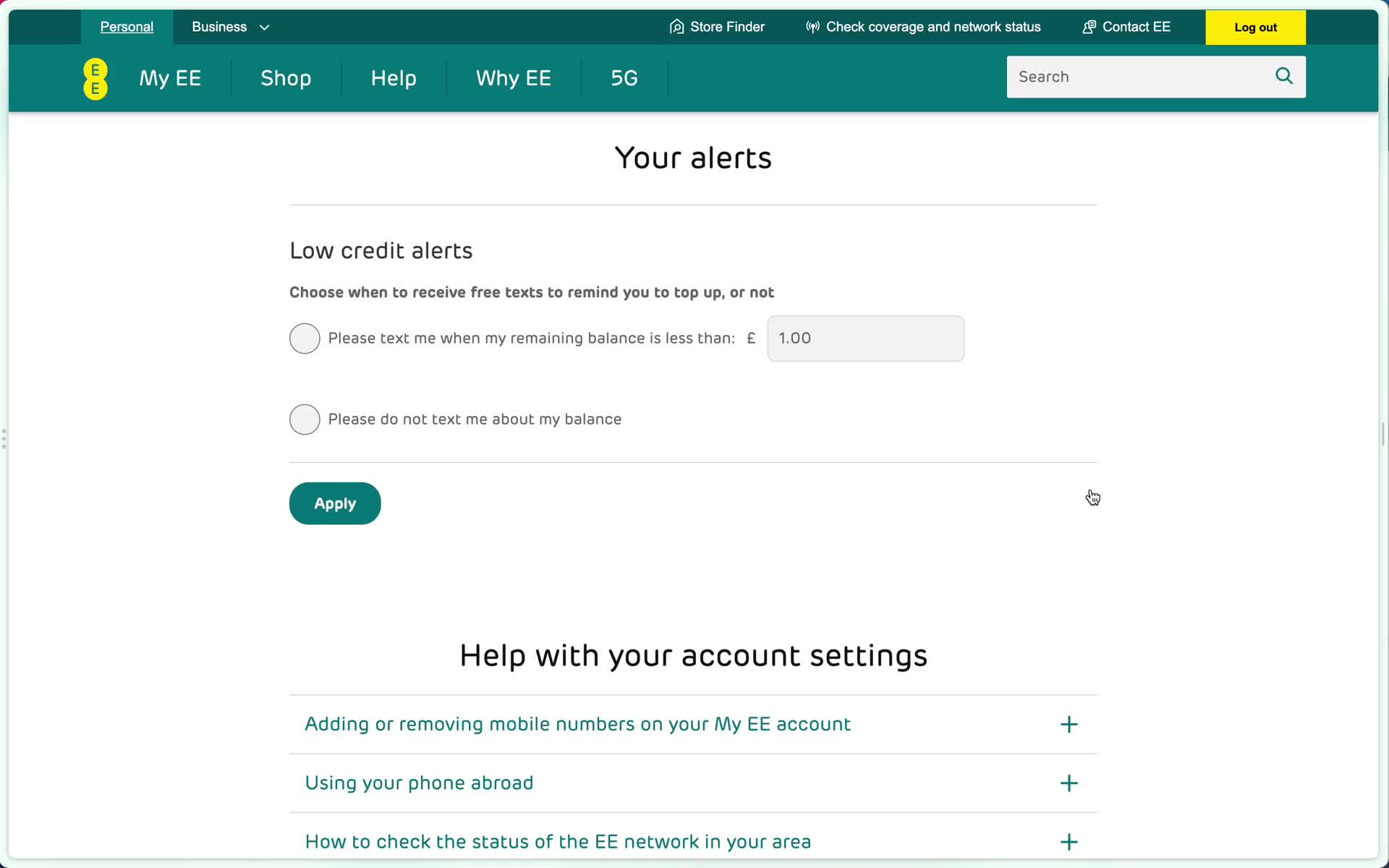This screenshot has width=1389, height=868.
Task: Expand the how to check EE network status section
Action: pos(1069,841)
